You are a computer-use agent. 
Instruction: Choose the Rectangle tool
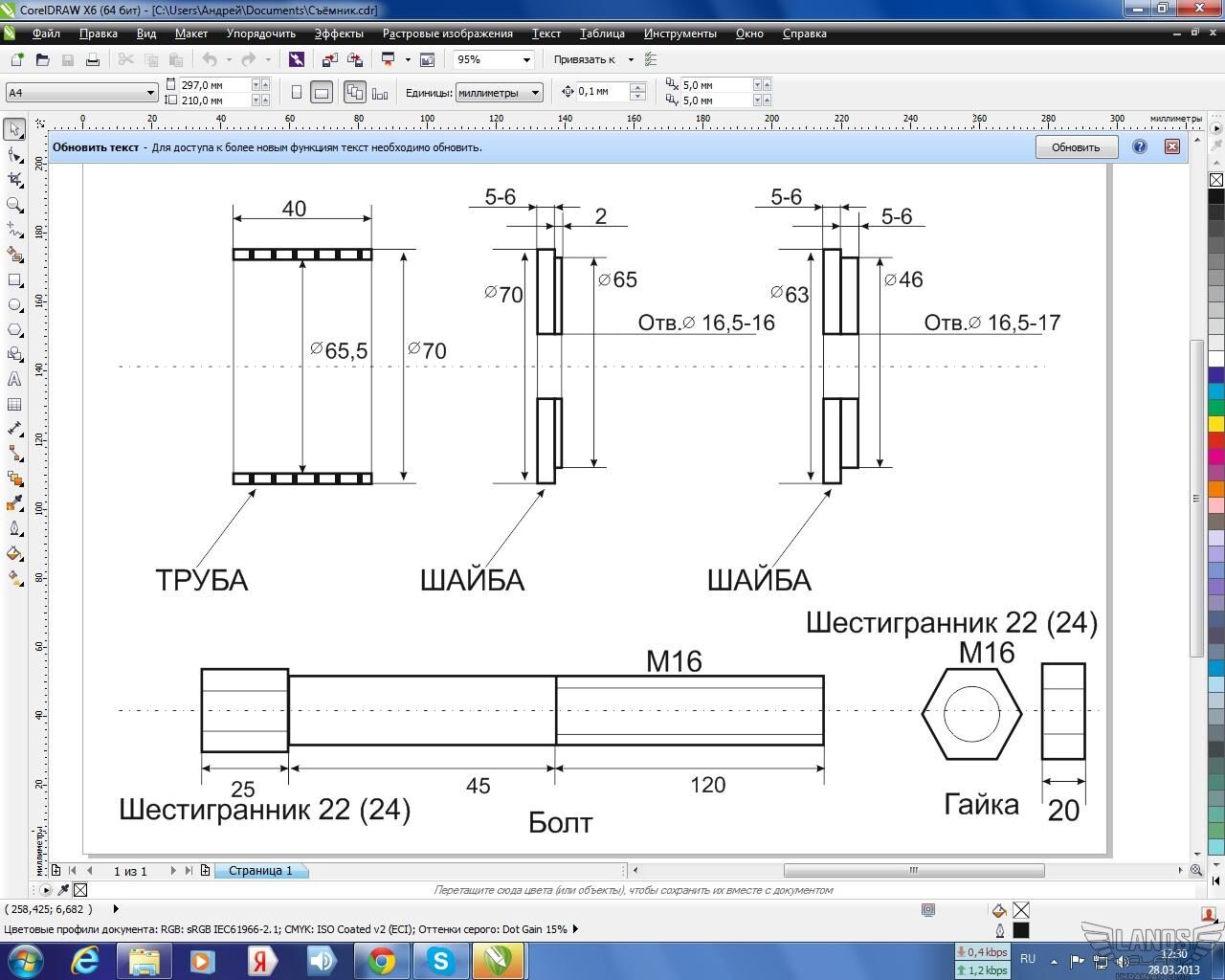(14, 280)
